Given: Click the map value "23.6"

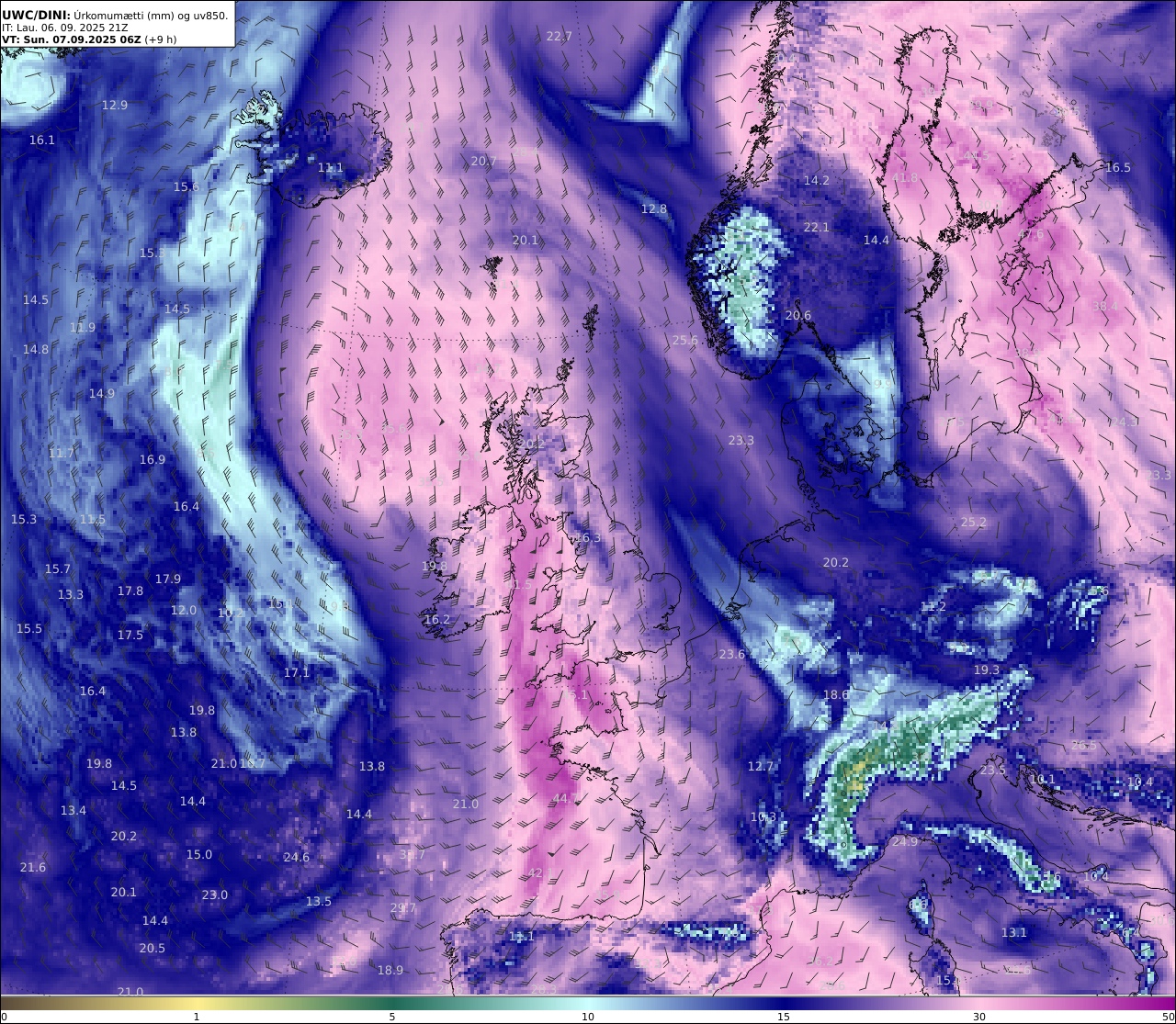Looking at the screenshot, I should point(732,655).
